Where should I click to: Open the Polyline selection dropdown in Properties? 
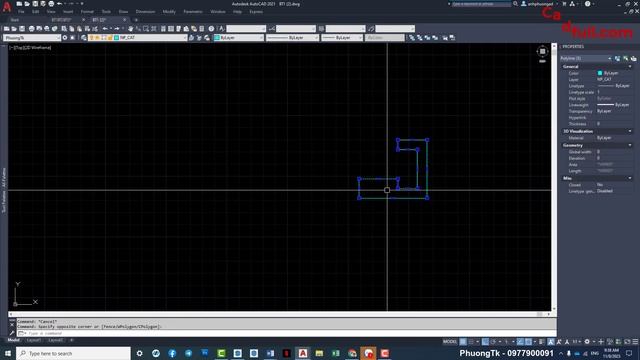point(586,58)
